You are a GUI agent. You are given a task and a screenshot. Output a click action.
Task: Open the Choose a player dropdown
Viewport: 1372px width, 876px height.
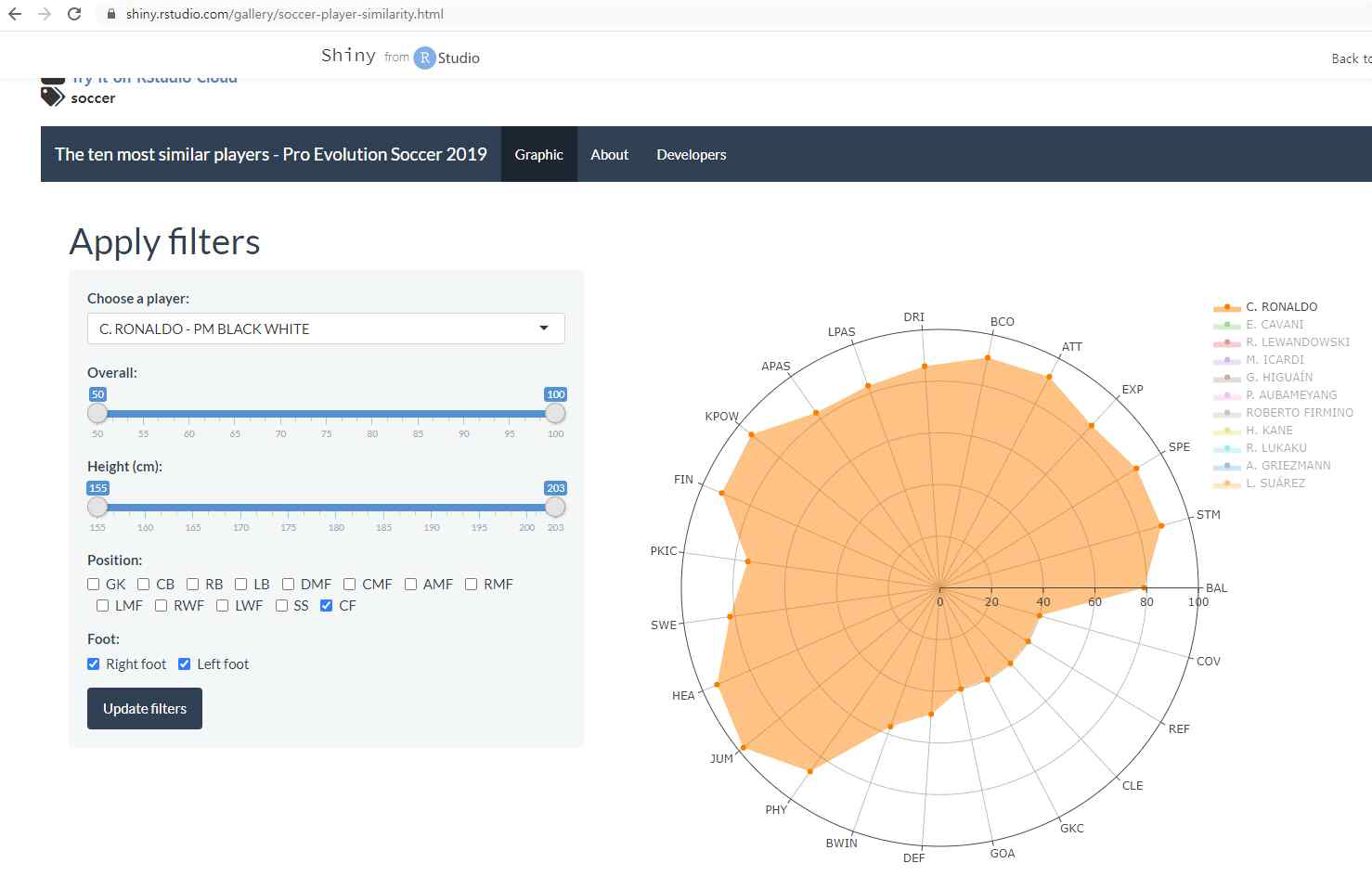click(326, 328)
